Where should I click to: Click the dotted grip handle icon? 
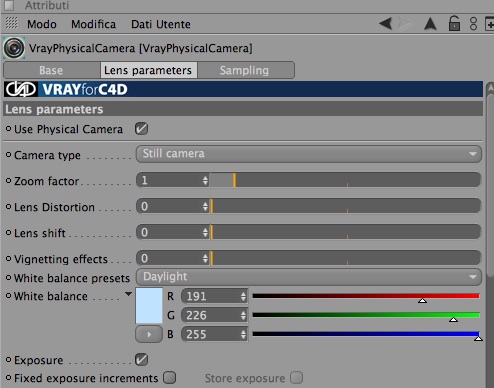11,23
